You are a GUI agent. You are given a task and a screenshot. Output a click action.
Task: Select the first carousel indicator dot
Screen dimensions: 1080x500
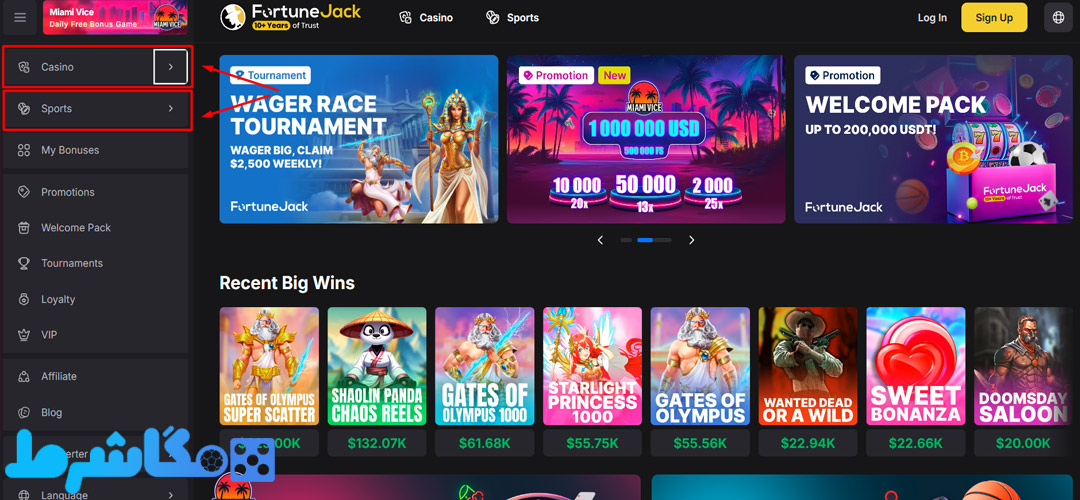point(626,240)
